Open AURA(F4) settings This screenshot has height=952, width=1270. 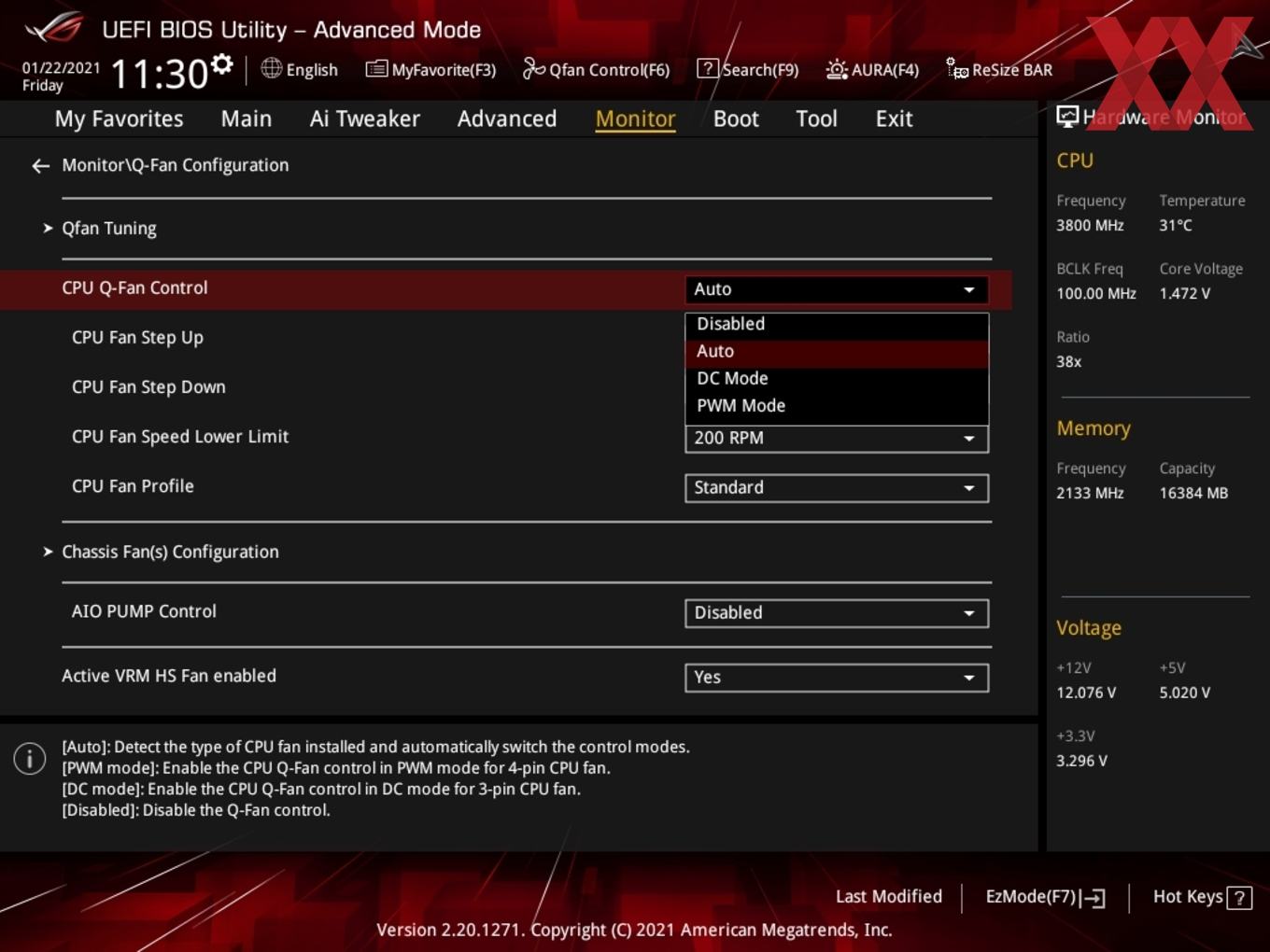tap(872, 69)
